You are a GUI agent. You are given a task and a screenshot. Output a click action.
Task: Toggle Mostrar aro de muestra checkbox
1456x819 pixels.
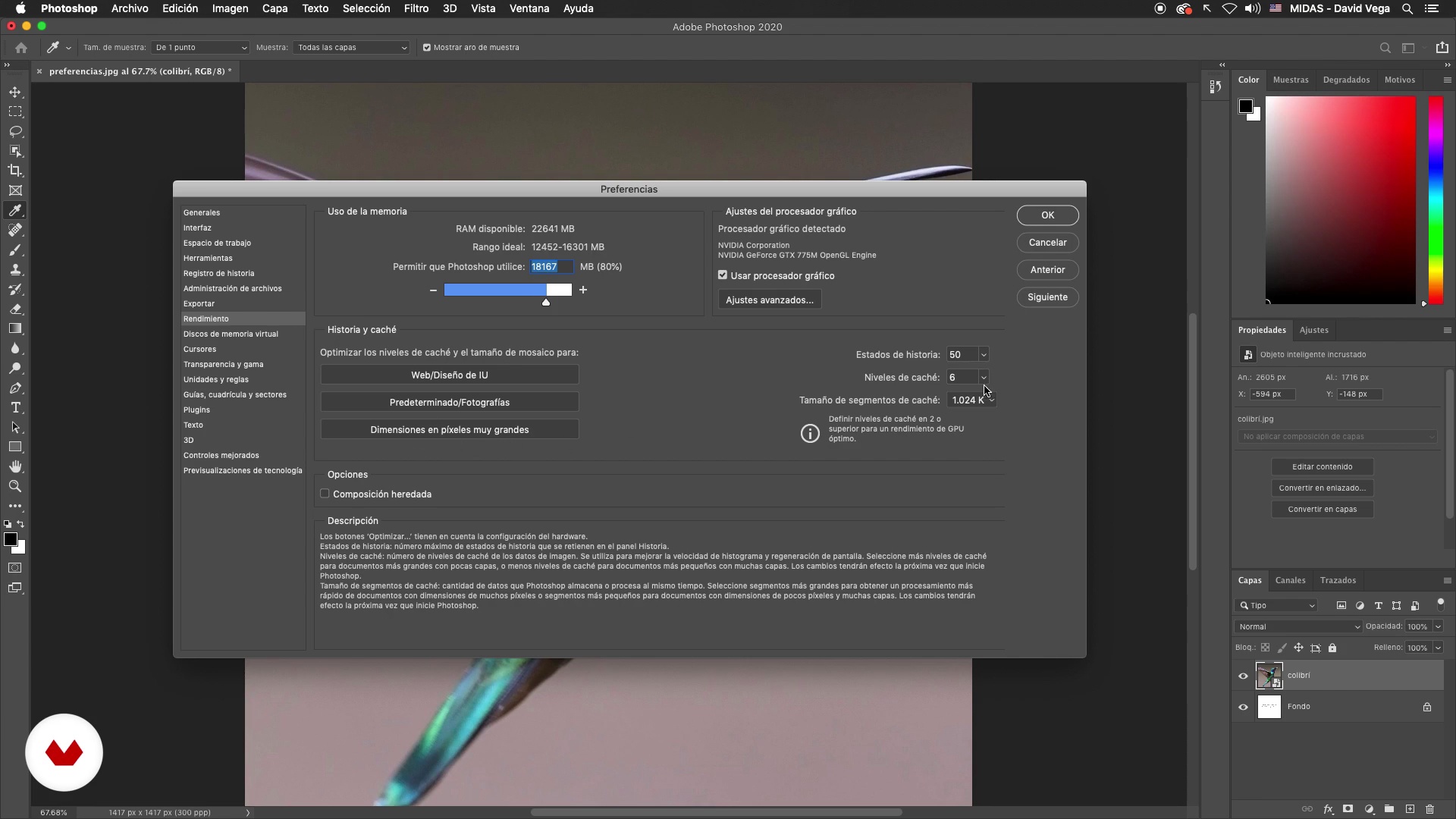pos(427,47)
